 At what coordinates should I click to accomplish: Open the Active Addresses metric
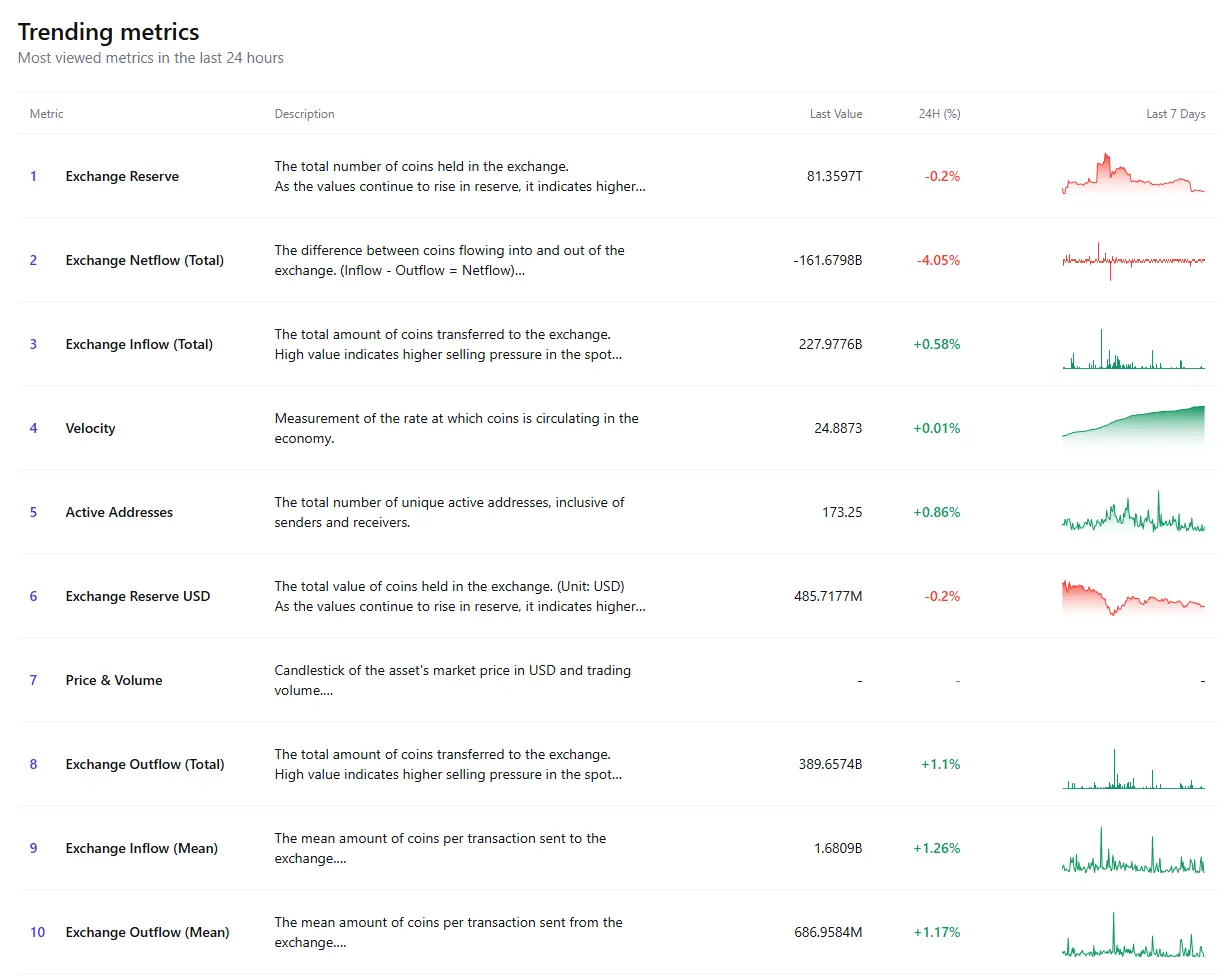(x=118, y=512)
